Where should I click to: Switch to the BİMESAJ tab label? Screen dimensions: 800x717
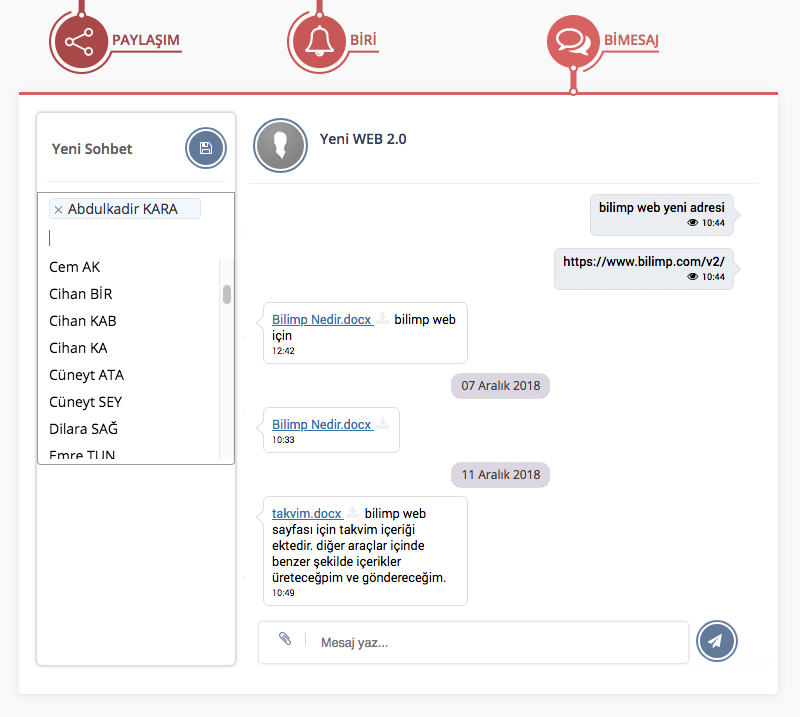click(x=630, y=41)
